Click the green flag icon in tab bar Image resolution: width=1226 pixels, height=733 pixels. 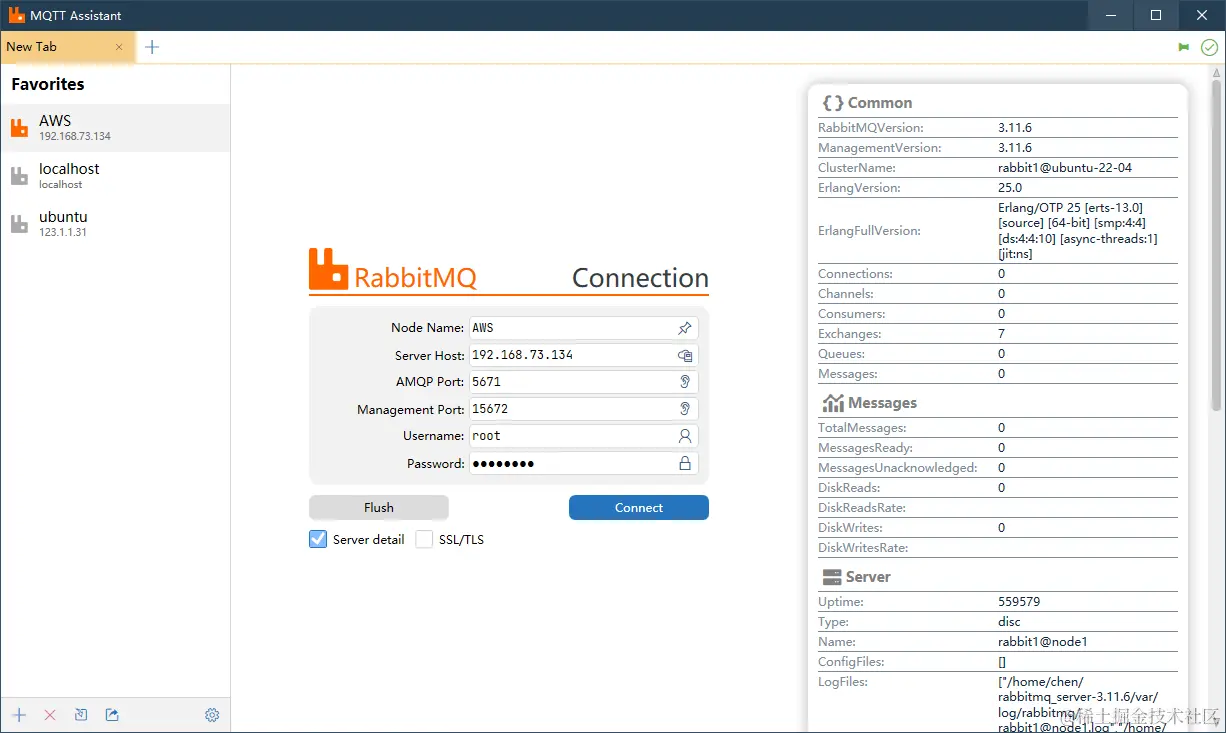[x=1184, y=47]
